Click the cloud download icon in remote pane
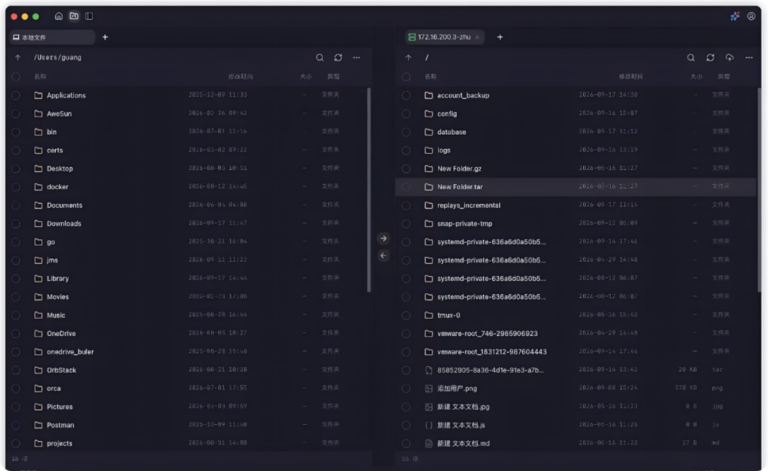The width and height of the screenshot is (768, 471). coord(729,58)
